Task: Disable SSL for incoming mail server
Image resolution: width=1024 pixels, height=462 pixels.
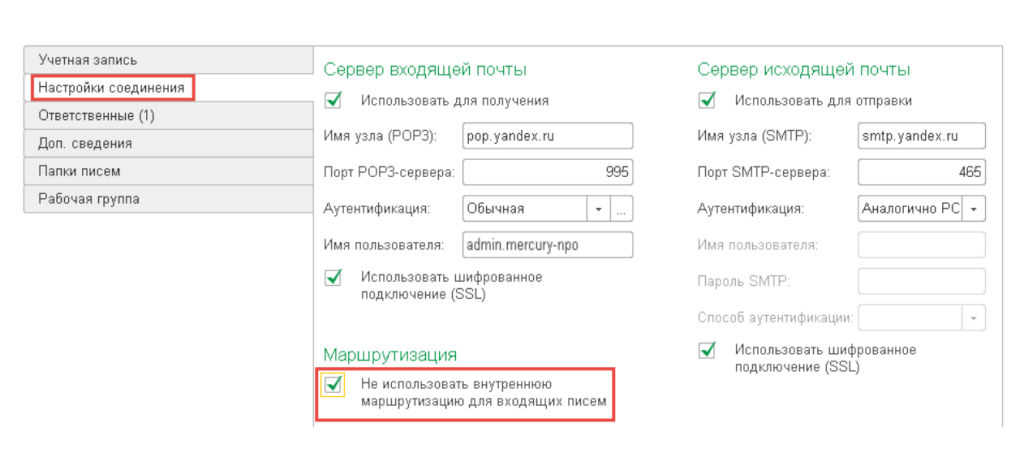Action: (334, 277)
